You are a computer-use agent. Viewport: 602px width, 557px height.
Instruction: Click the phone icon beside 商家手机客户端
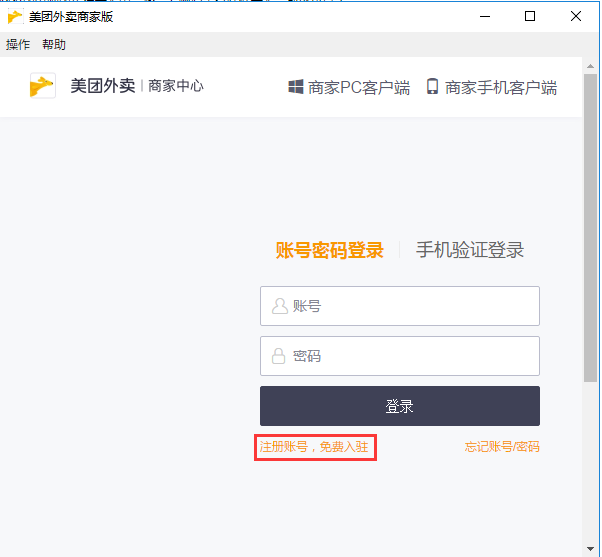(432, 86)
